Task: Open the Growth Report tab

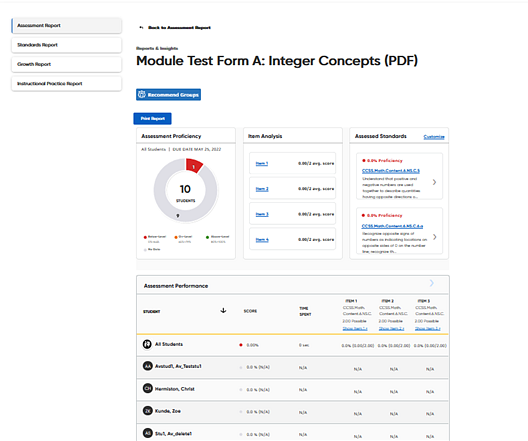Action: 67,64
